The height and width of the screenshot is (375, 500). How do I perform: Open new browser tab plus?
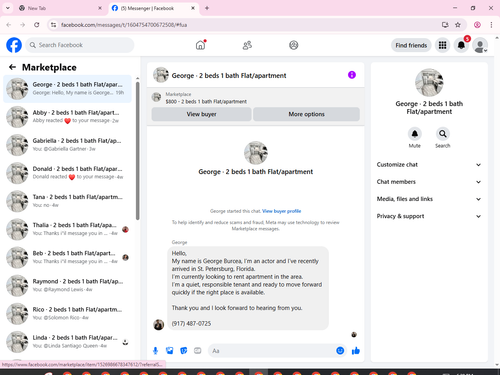(x=207, y=8)
